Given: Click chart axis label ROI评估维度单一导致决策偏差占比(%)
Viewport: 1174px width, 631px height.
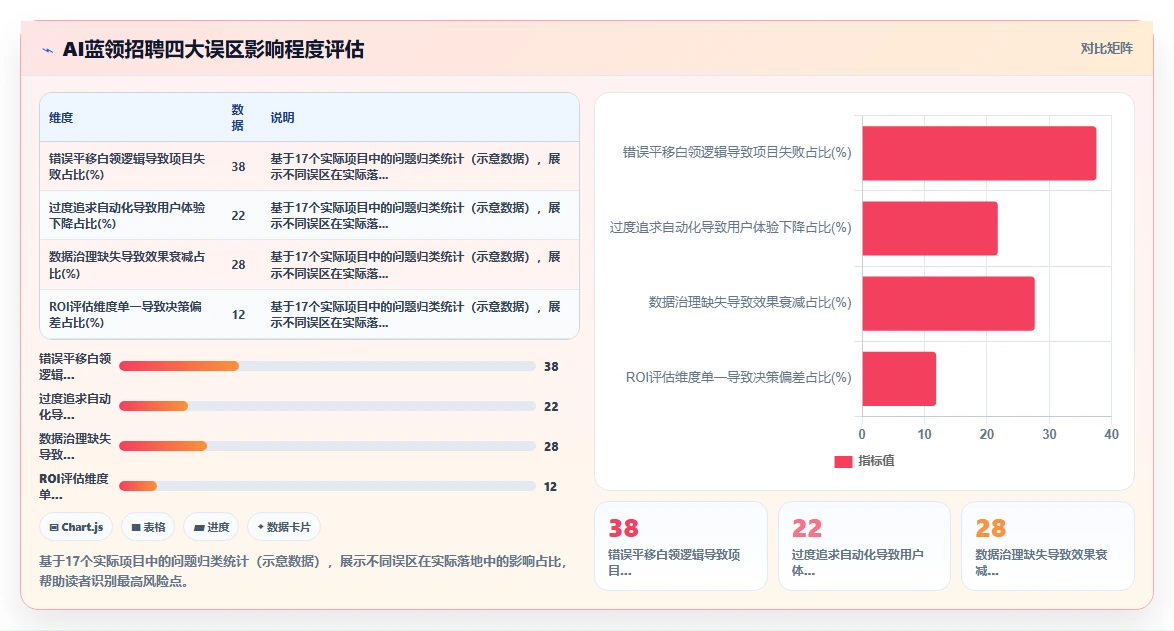Looking at the screenshot, I should click(738, 378).
